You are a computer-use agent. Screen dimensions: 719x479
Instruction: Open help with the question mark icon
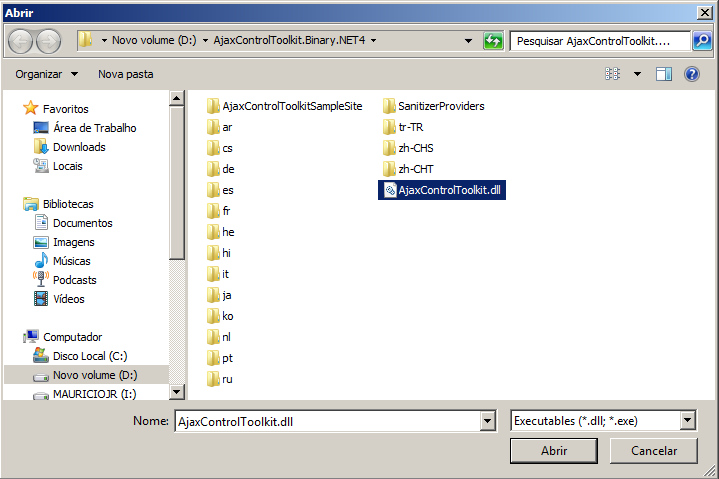point(691,74)
